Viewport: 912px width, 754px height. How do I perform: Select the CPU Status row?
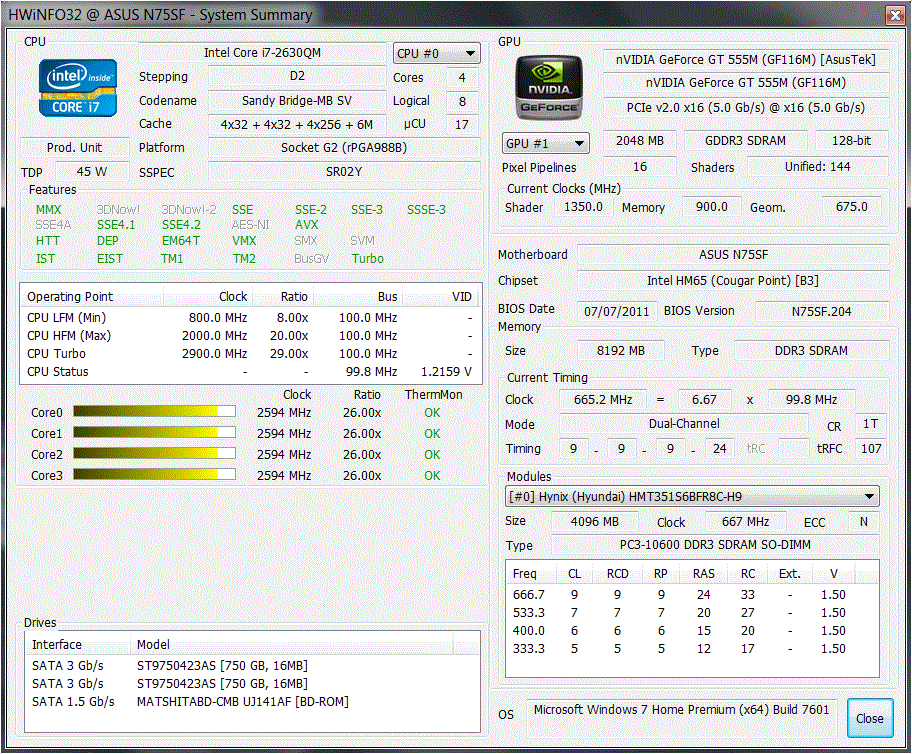tap(251, 372)
